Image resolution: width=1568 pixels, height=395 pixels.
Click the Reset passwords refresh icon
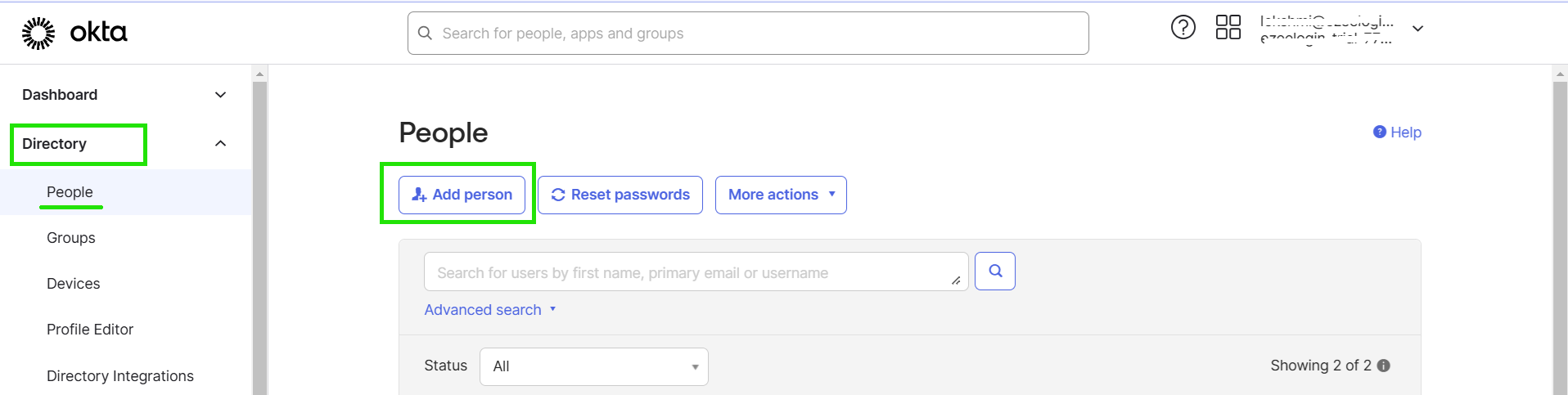point(558,195)
